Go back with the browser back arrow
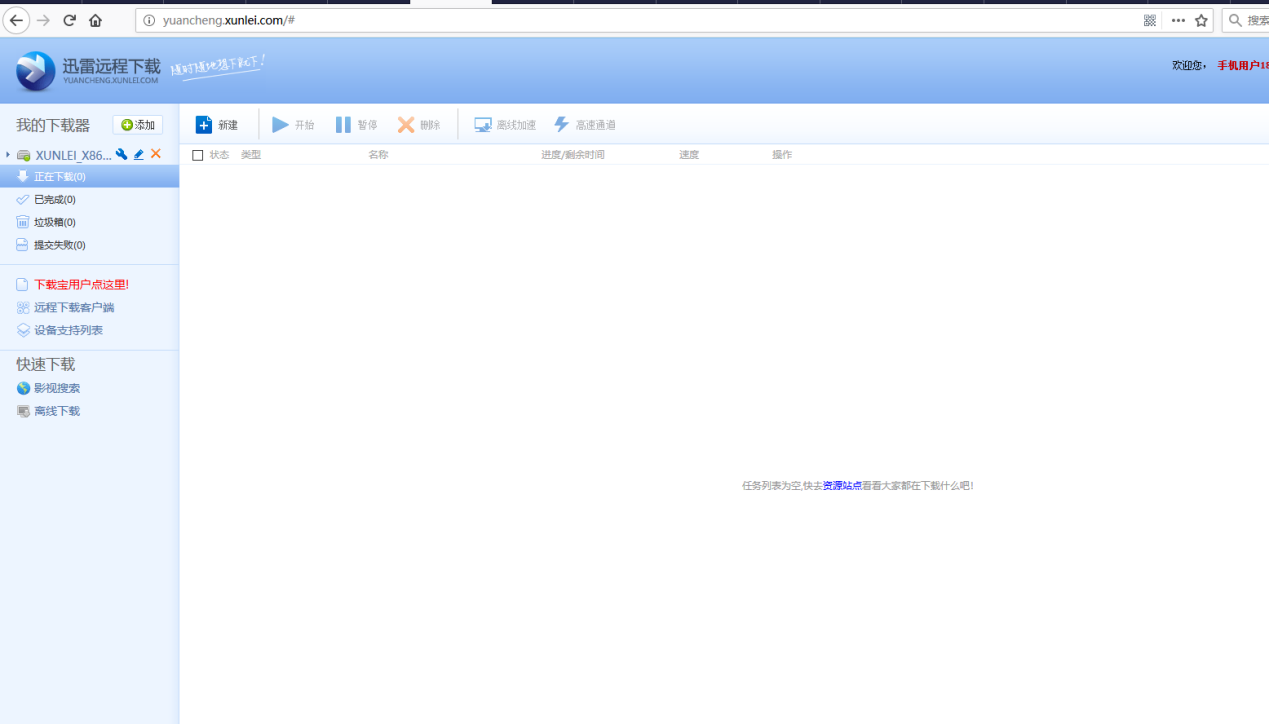 (16, 20)
